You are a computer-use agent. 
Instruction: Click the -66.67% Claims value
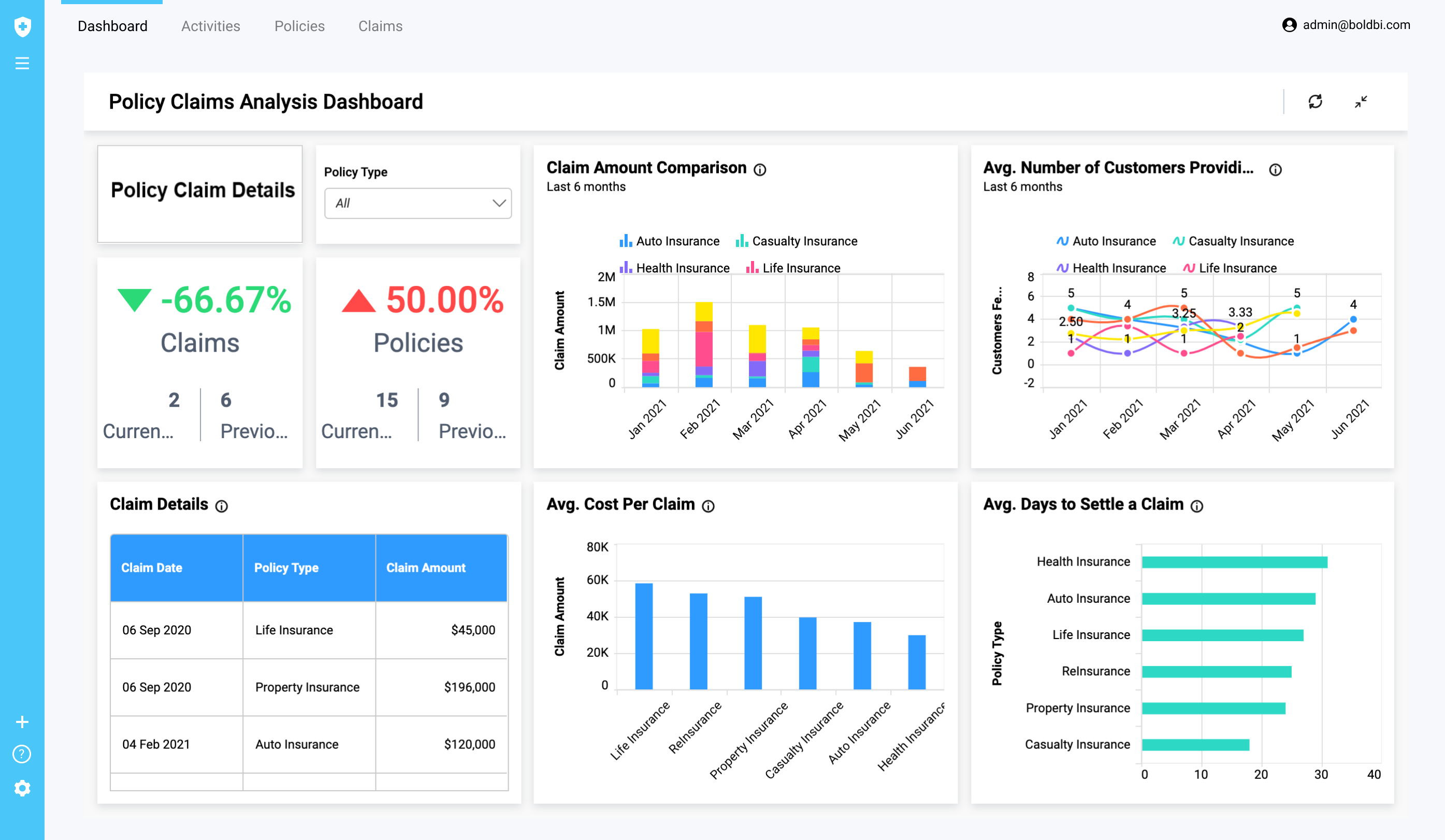226,300
